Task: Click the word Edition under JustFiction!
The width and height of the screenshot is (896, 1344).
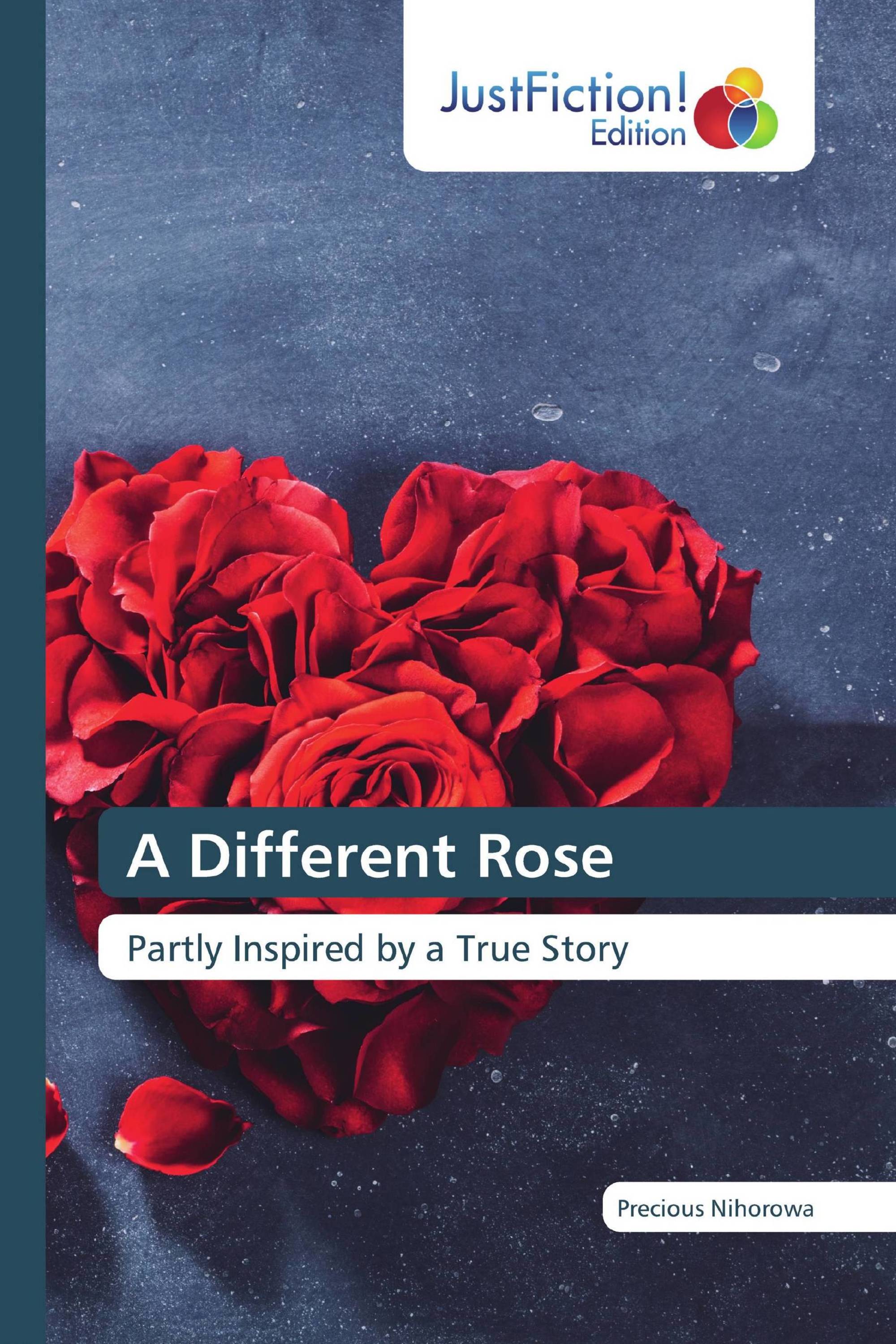Action: pos(638,134)
